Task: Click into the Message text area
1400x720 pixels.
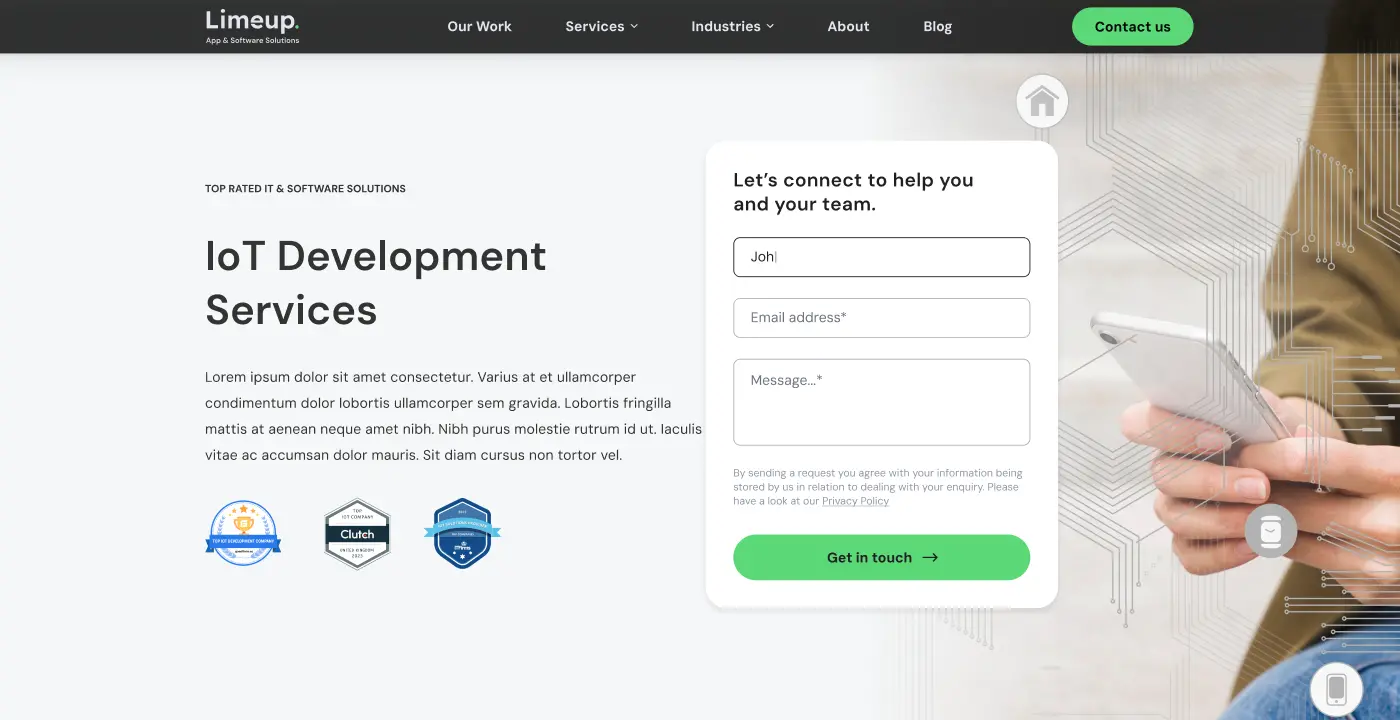Action: 881,402
